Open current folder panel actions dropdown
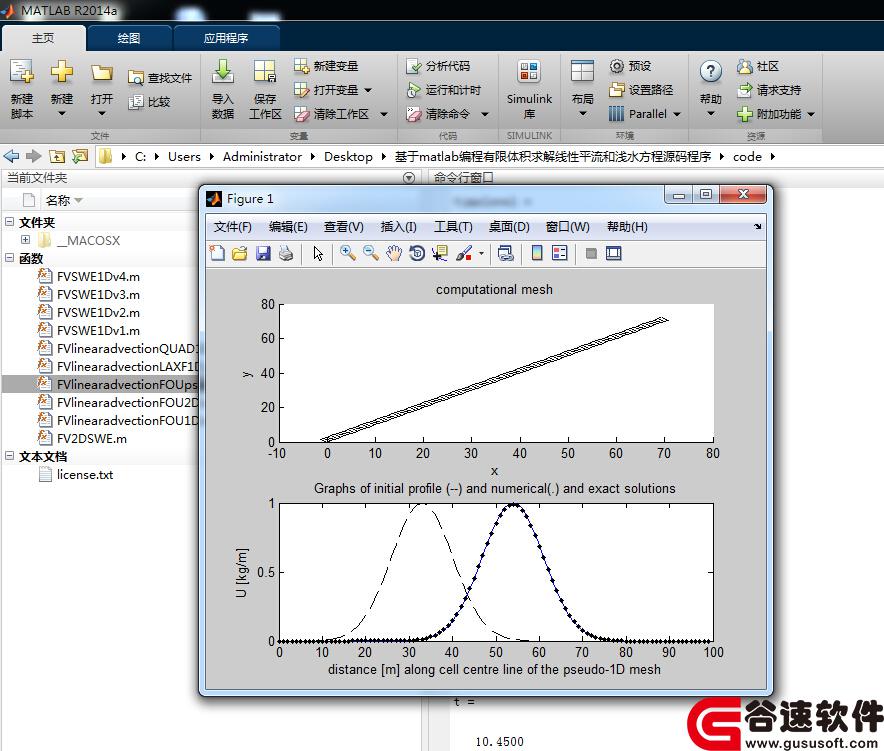The image size is (884, 751). (x=409, y=178)
